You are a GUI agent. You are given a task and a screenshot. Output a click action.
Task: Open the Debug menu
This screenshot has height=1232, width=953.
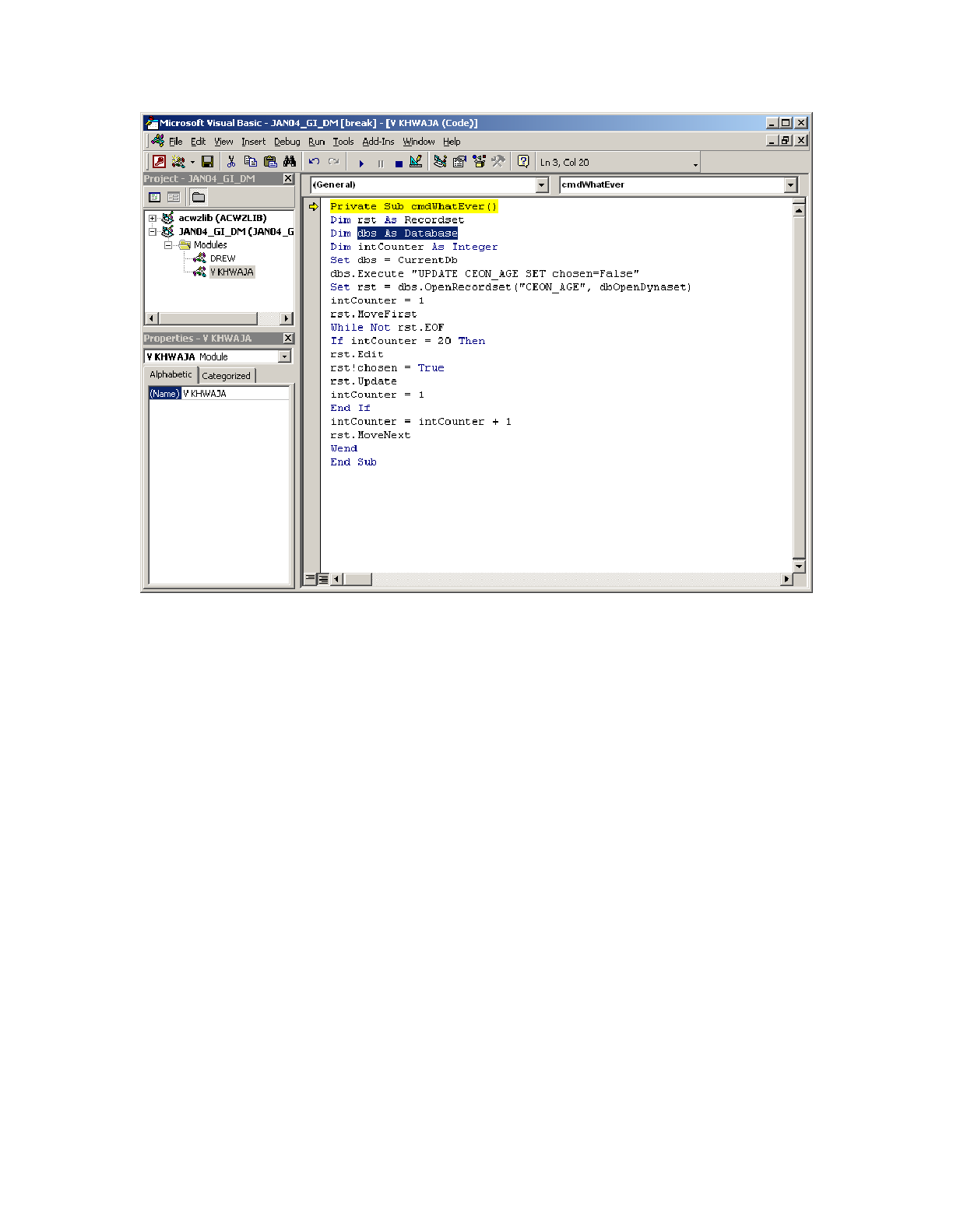pos(287,142)
